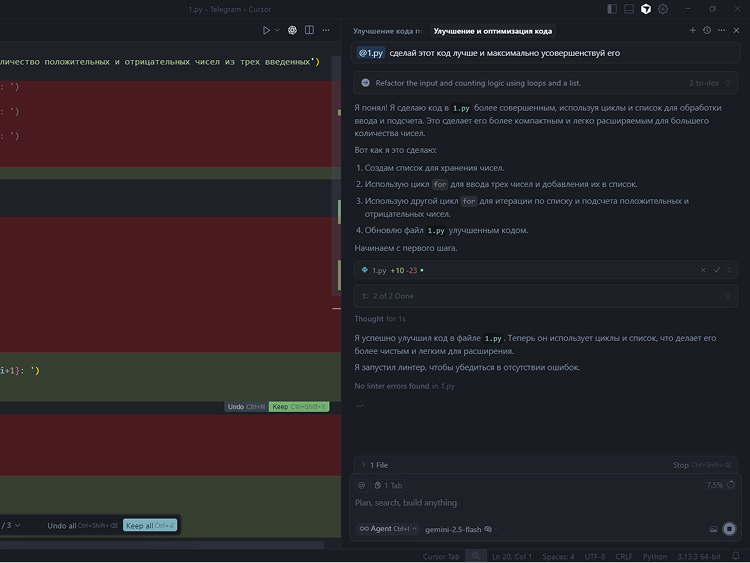Screen dimensions: 750x563
Task: Click the @1.py file mention chip
Action: point(371,53)
